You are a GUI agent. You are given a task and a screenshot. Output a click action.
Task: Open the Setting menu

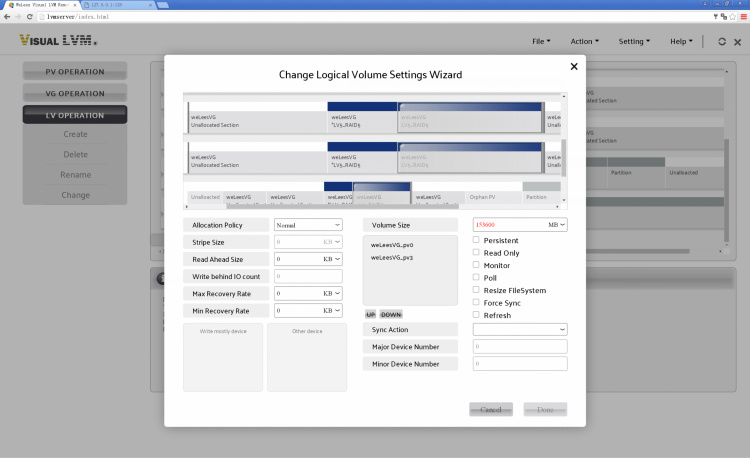[x=634, y=41]
